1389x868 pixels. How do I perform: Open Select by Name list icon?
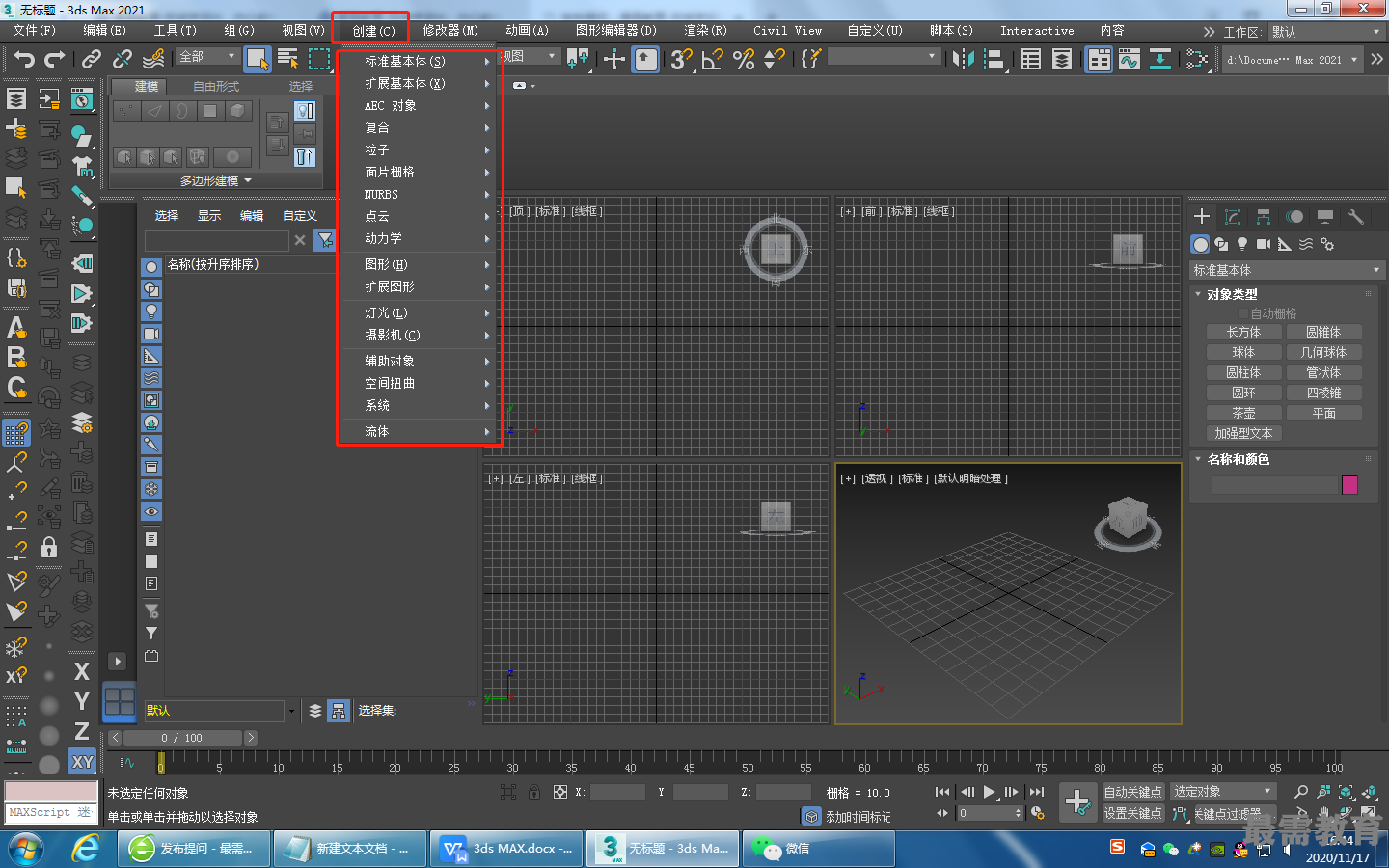tap(287, 59)
